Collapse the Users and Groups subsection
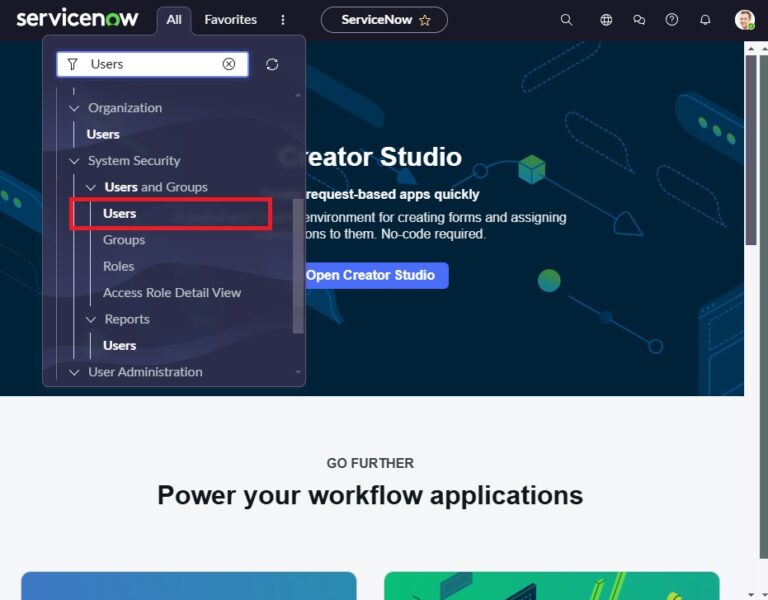The width and height of the screenshot is (768, 600). click(90, 187)
